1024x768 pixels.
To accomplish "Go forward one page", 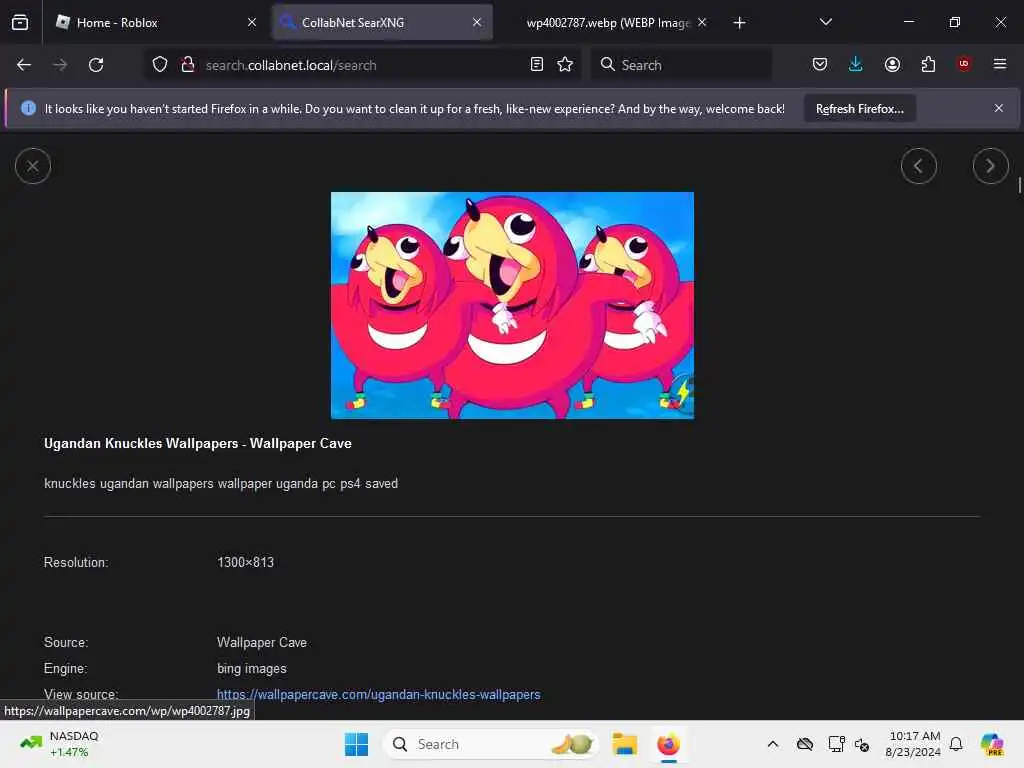I will [x=60, y=65].
